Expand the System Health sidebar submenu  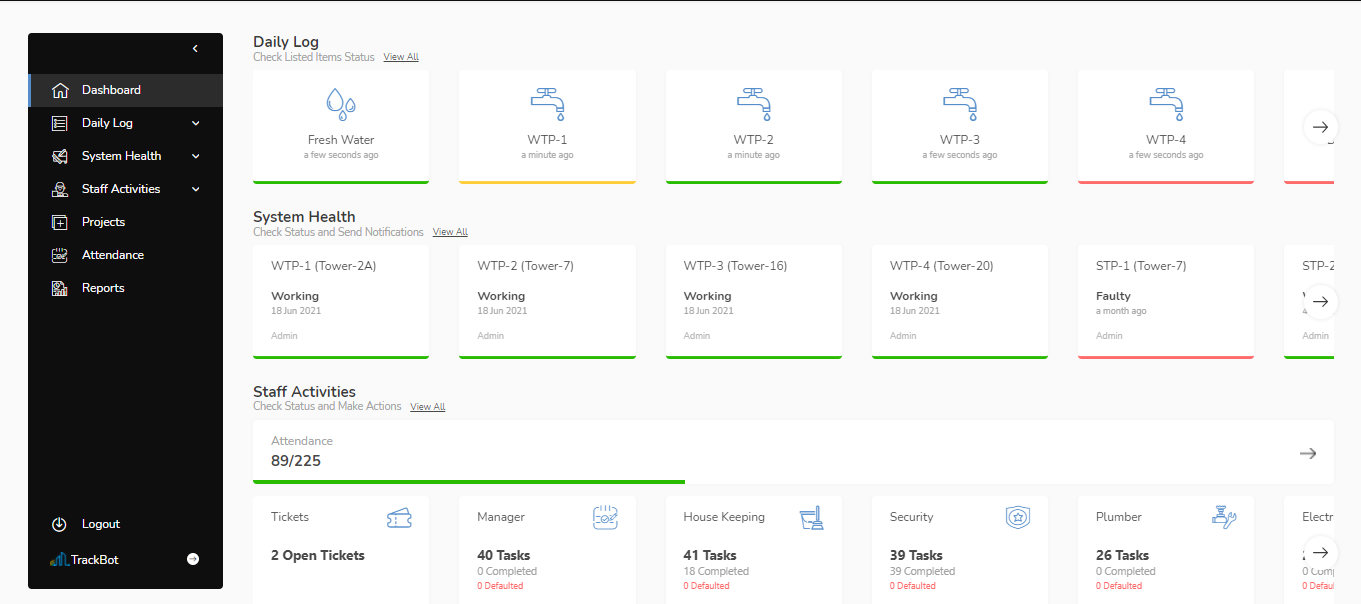point(195,156)
